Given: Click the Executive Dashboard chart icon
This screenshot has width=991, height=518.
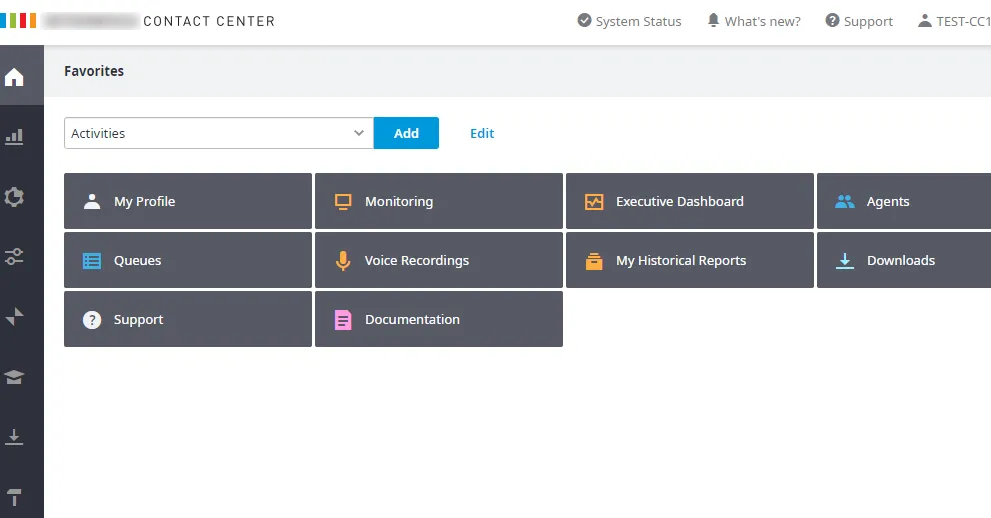Looking at the screenshot, I should (594, 202).
